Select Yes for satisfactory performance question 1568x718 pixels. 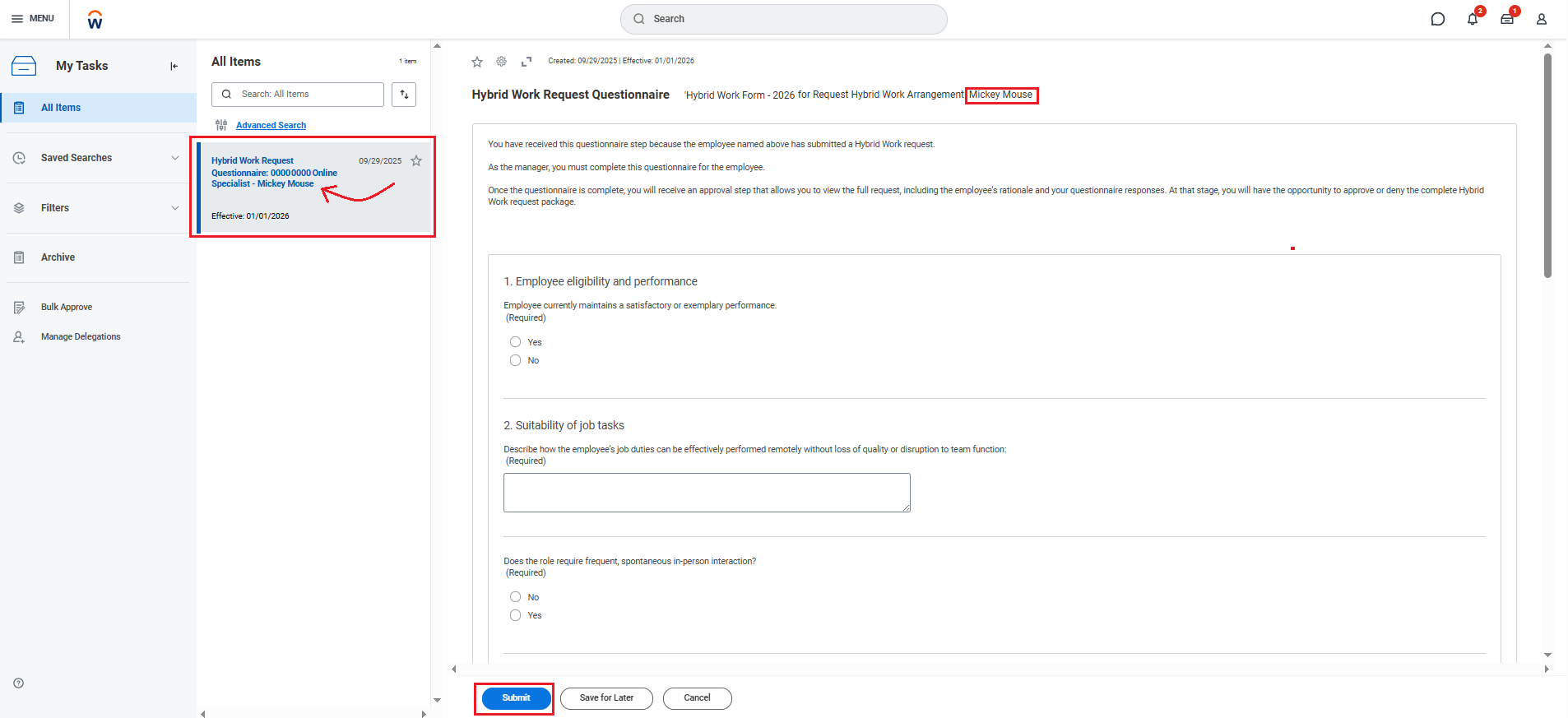tap(515, 342)
